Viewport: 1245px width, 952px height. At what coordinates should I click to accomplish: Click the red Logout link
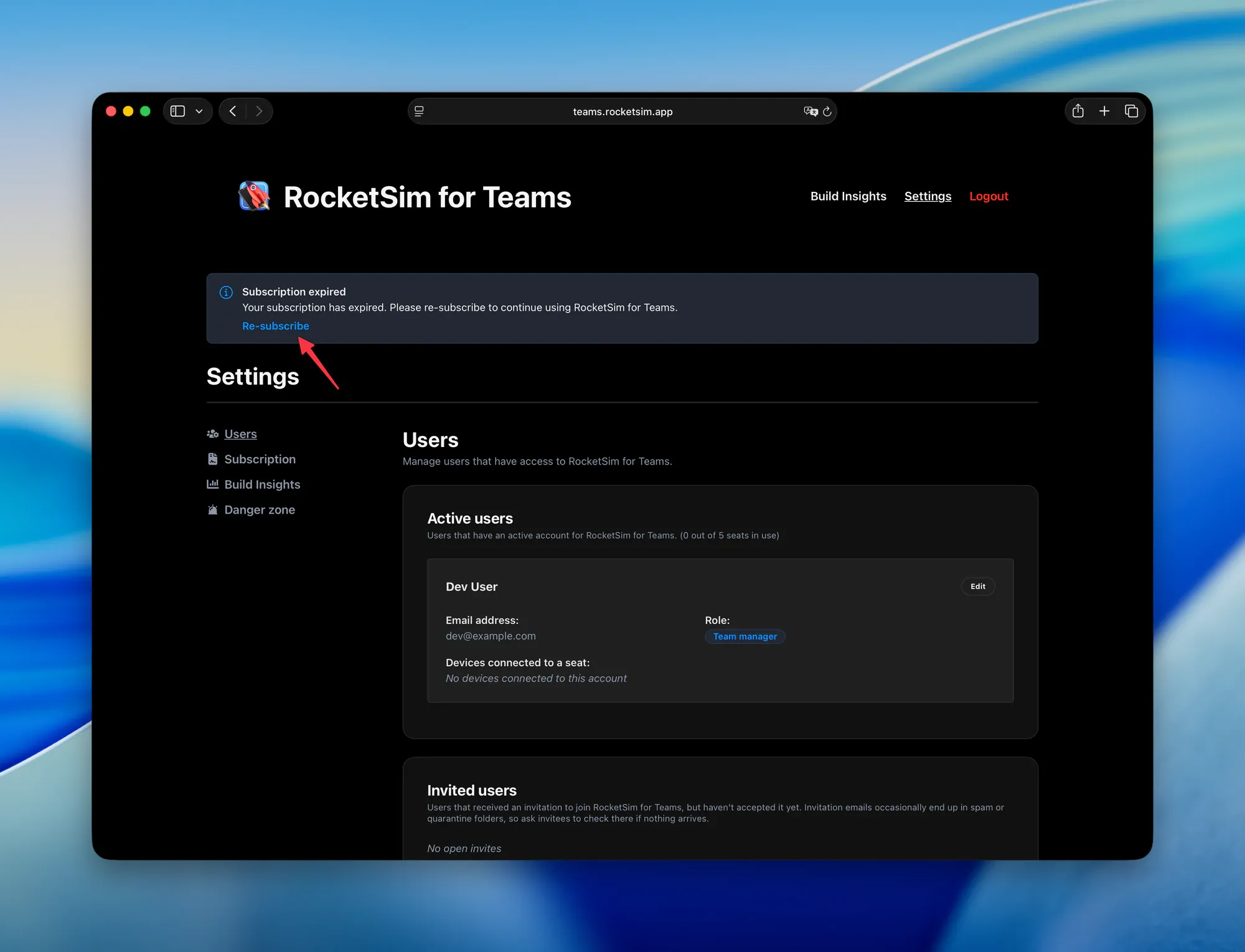[x=989, y=196]
